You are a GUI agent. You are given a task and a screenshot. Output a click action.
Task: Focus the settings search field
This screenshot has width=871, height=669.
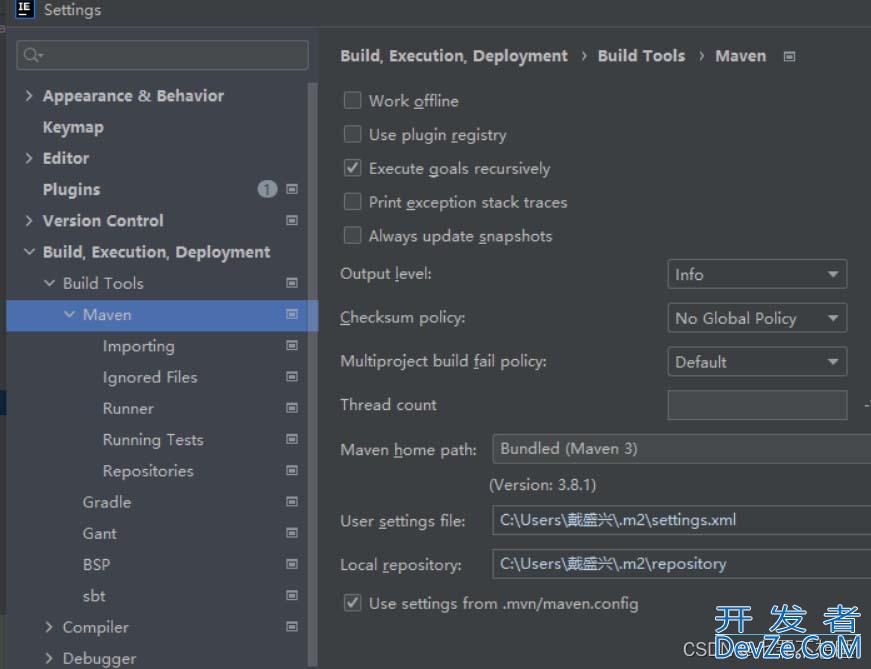tap(162, 55)
